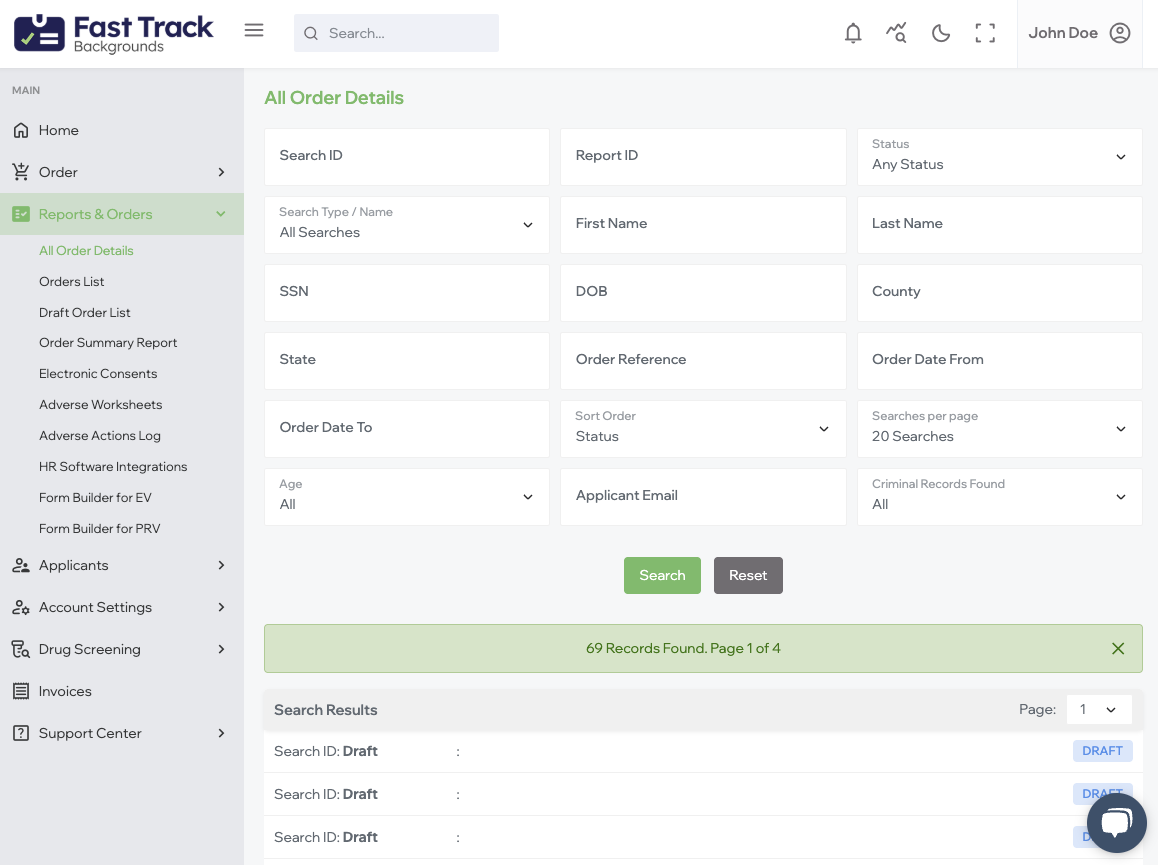This screenshot has height=865, width=1158.
Task: Open the Criminal Records Found dropdown
Action: 999,497
